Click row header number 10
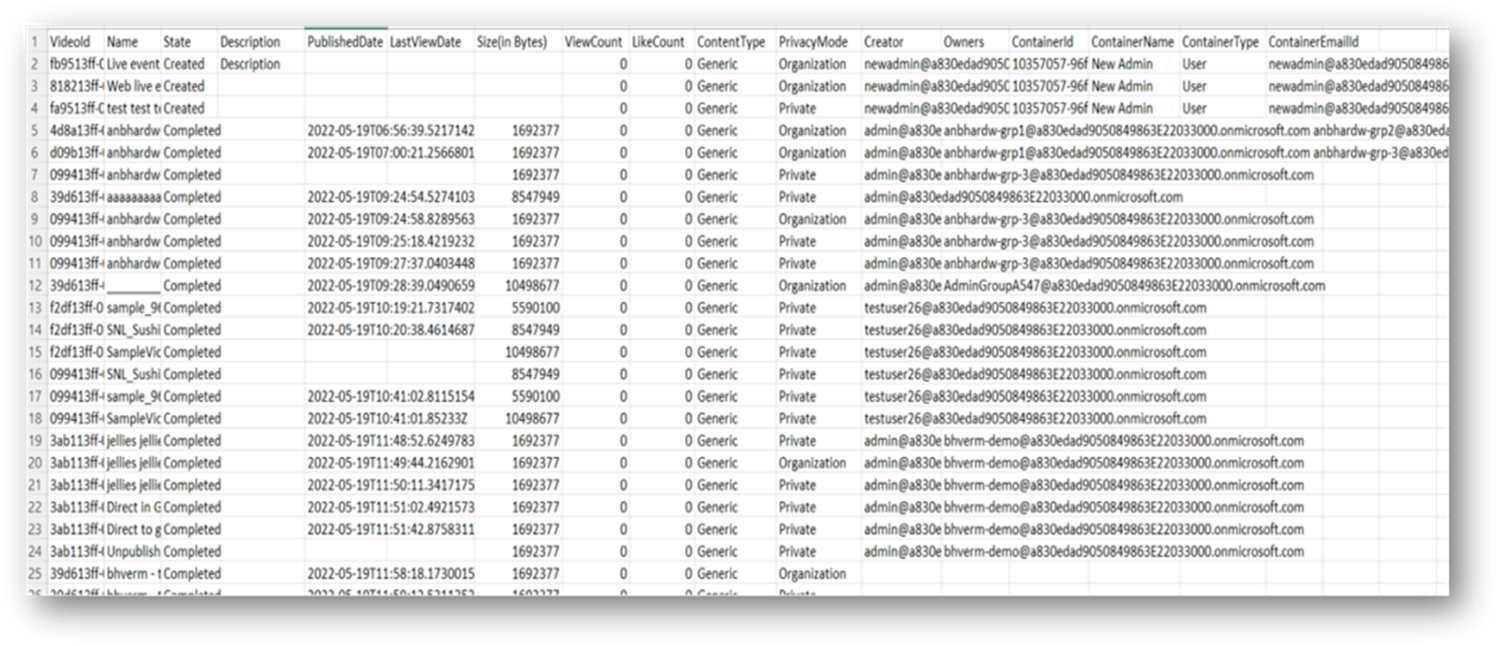 coord(35,241)
